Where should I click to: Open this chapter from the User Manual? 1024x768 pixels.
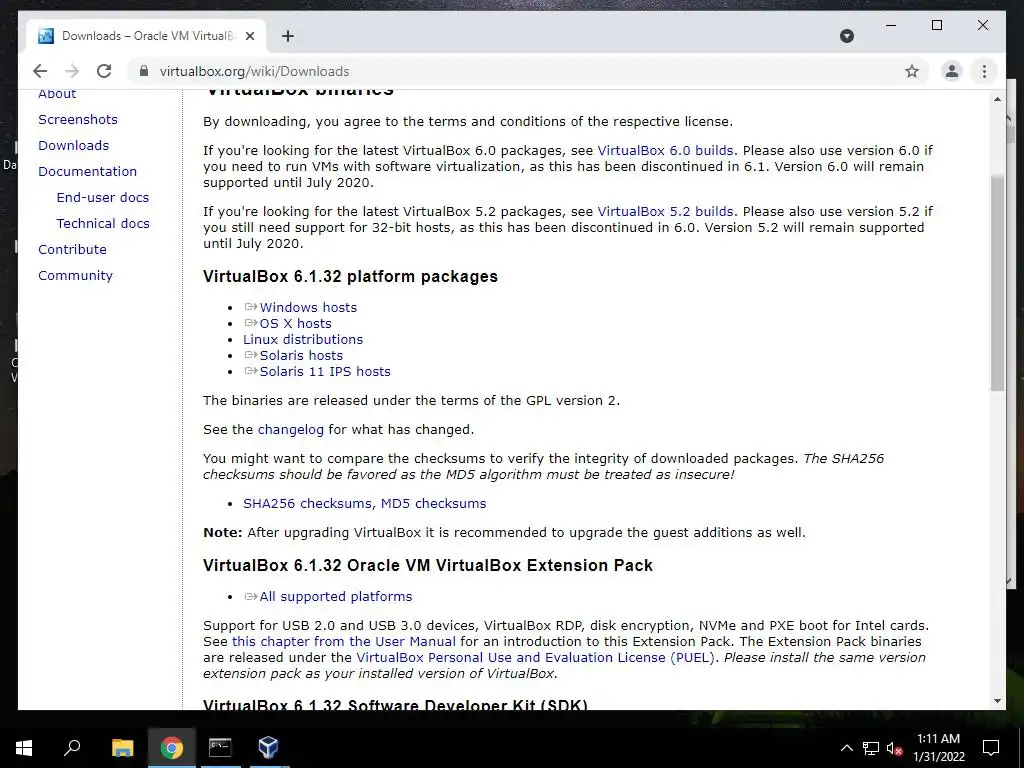click(x=344, y=641)
